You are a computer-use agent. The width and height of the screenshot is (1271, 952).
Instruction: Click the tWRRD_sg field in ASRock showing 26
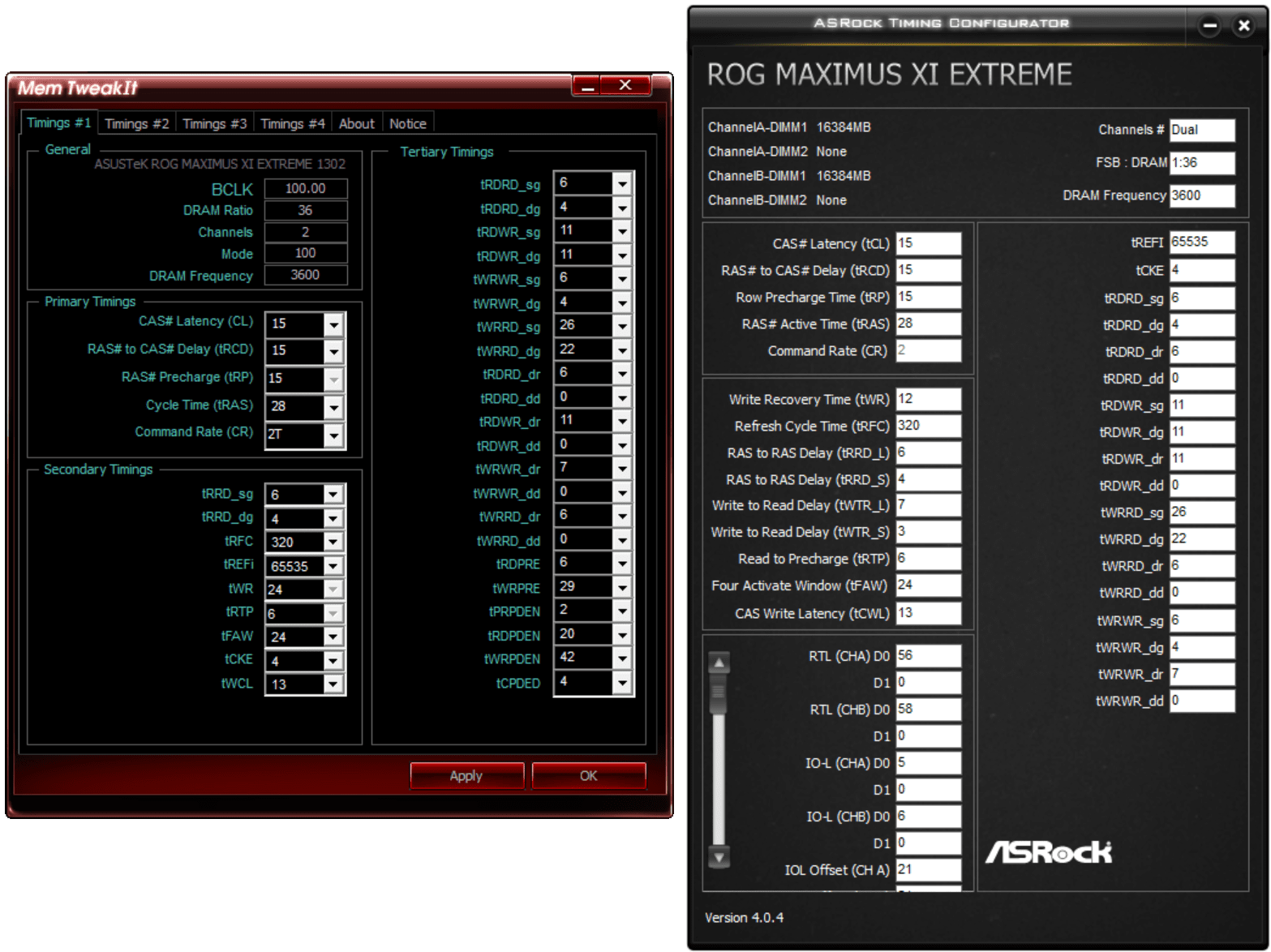(1202, 512)
